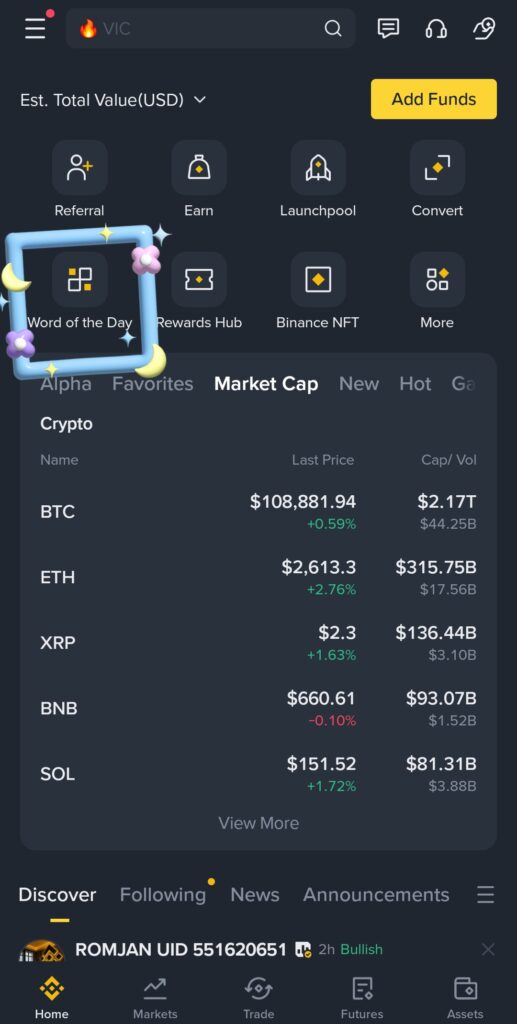
Task: Tap the headset customer support icon
Action: pos(436,28)
